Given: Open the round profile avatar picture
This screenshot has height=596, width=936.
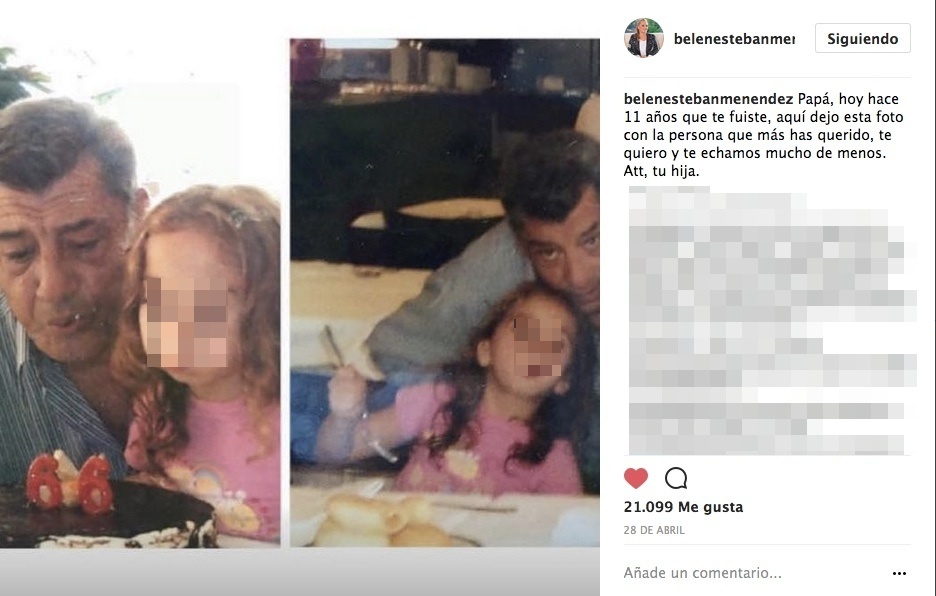Looking at the screenshot, I should tap(644, 38).
